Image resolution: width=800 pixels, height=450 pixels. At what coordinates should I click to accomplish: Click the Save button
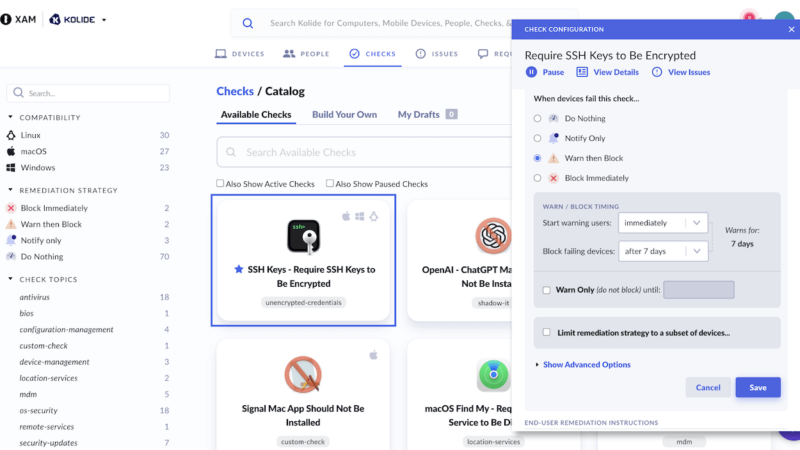click(x=758, y=387)
